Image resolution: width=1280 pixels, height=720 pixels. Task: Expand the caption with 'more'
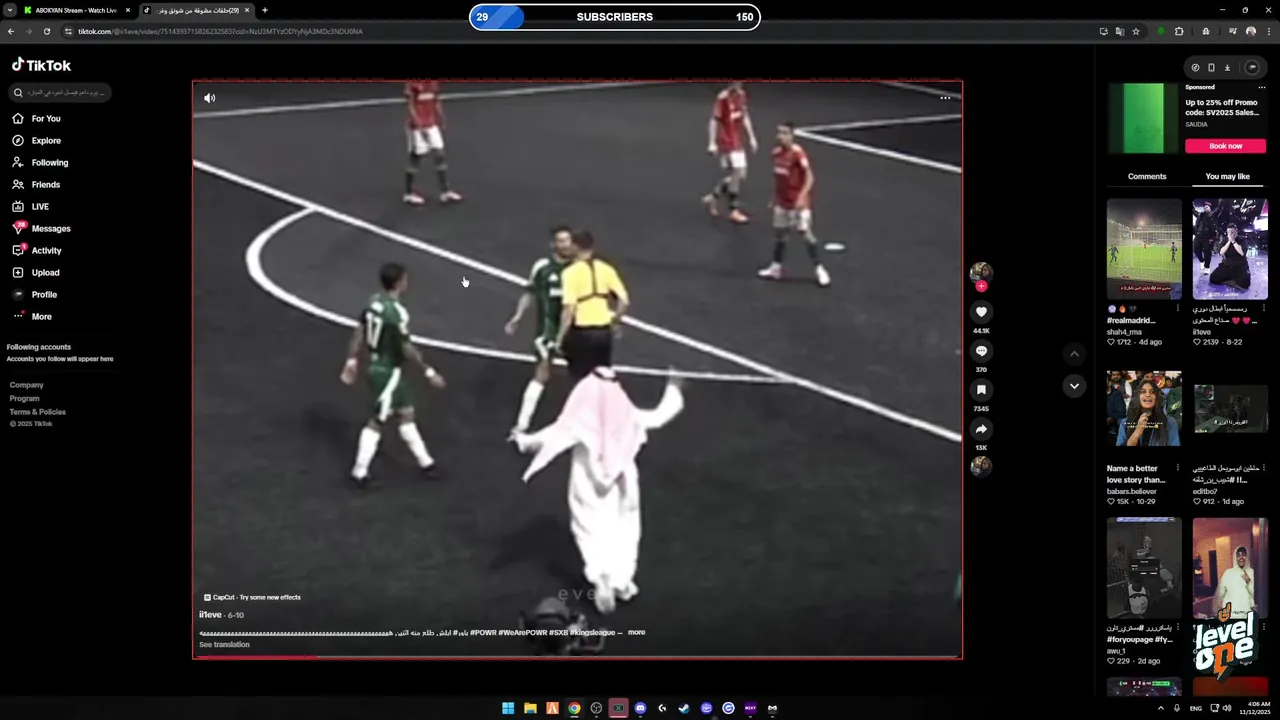(636, 632)
